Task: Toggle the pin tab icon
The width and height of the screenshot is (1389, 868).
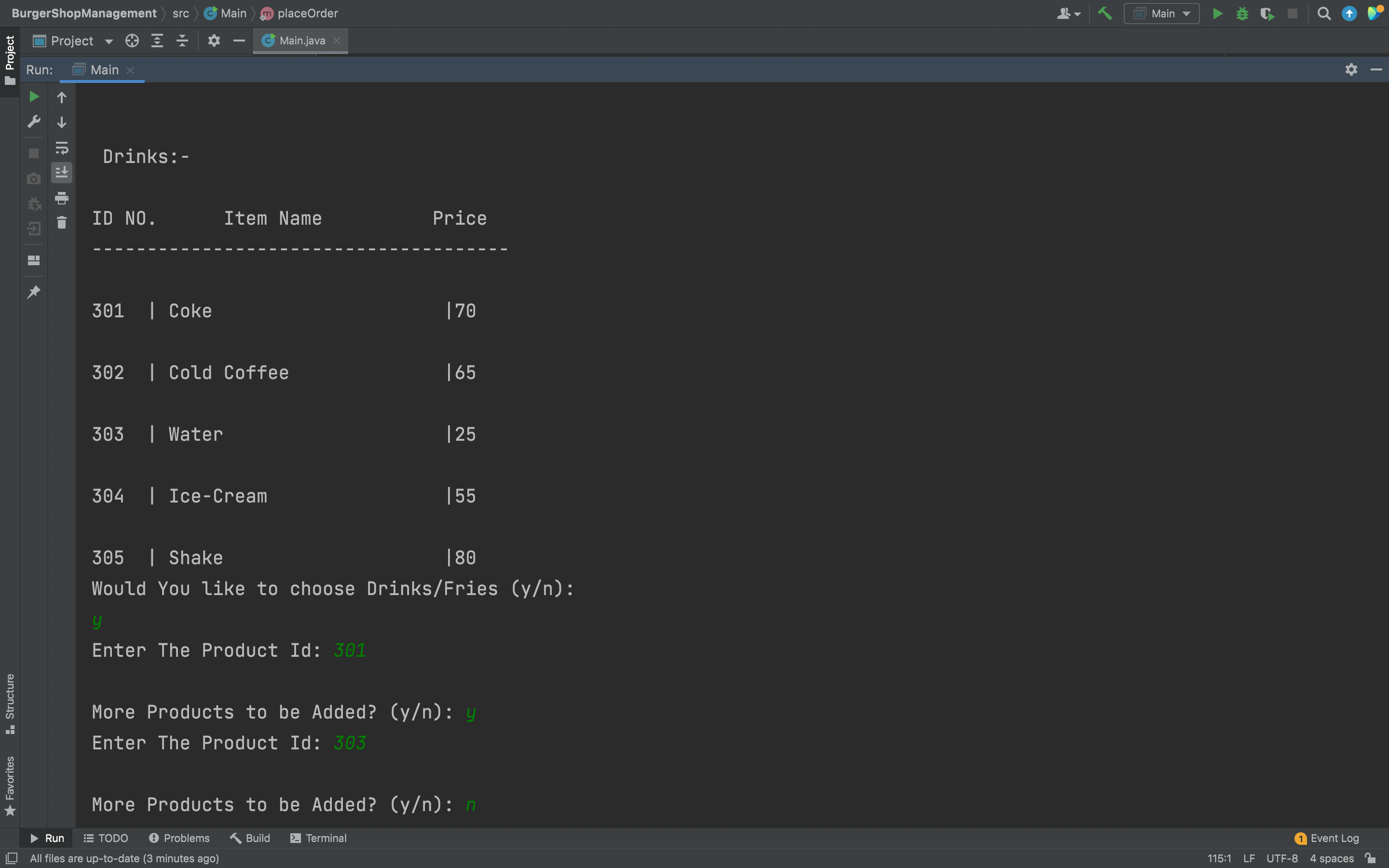Action: tap(34, 292)
